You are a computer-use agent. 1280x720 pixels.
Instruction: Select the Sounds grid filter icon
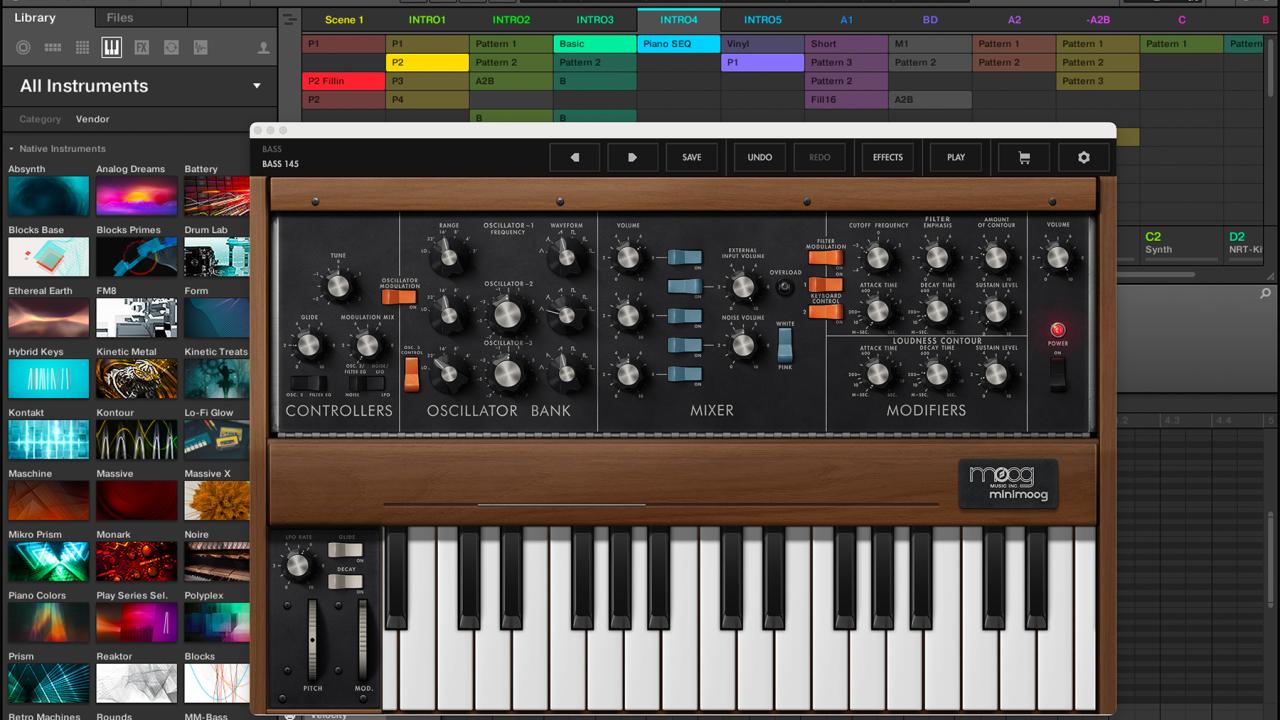click(84, 47)
